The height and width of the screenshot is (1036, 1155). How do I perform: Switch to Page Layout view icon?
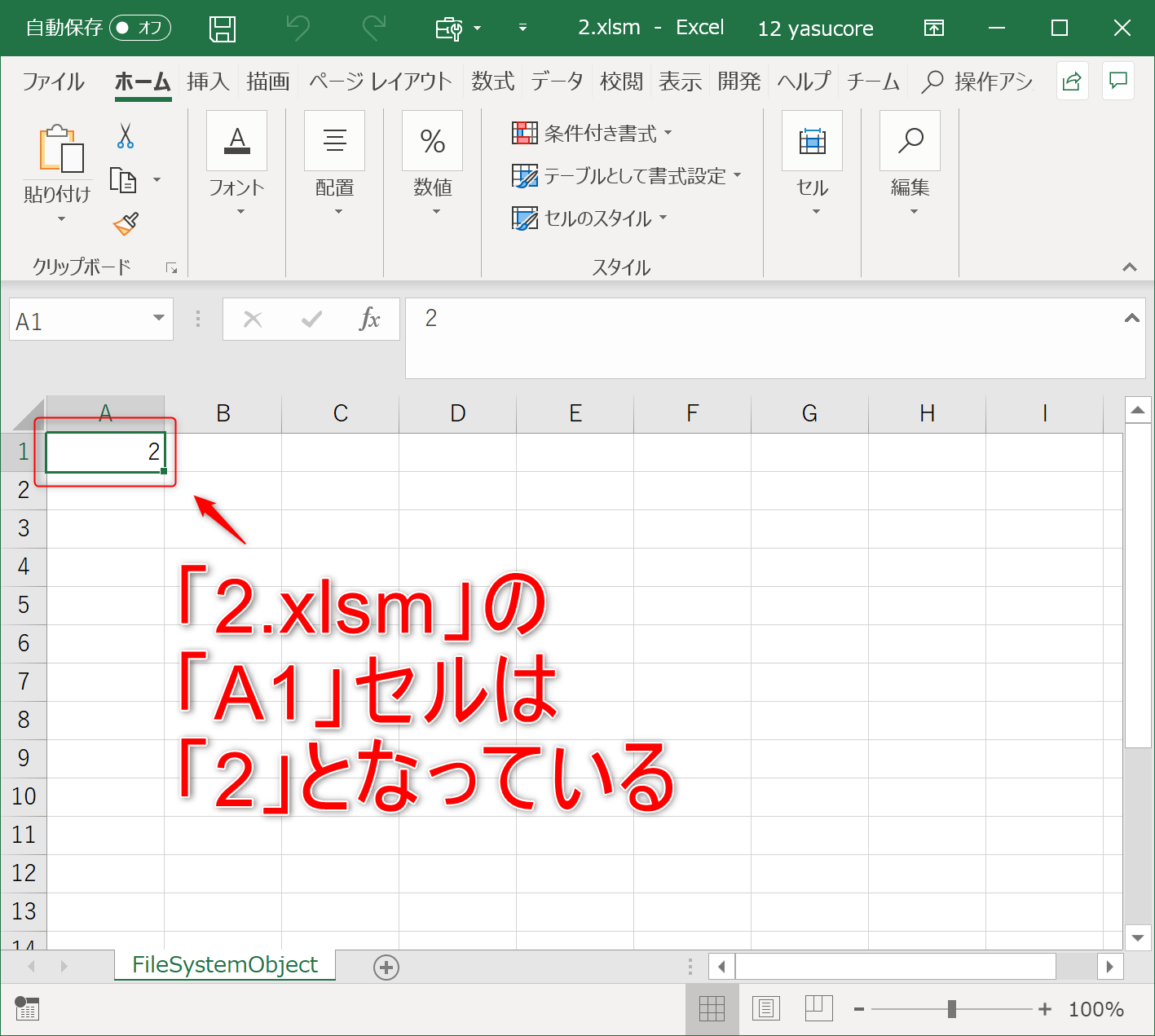(x=765, y=1009)
